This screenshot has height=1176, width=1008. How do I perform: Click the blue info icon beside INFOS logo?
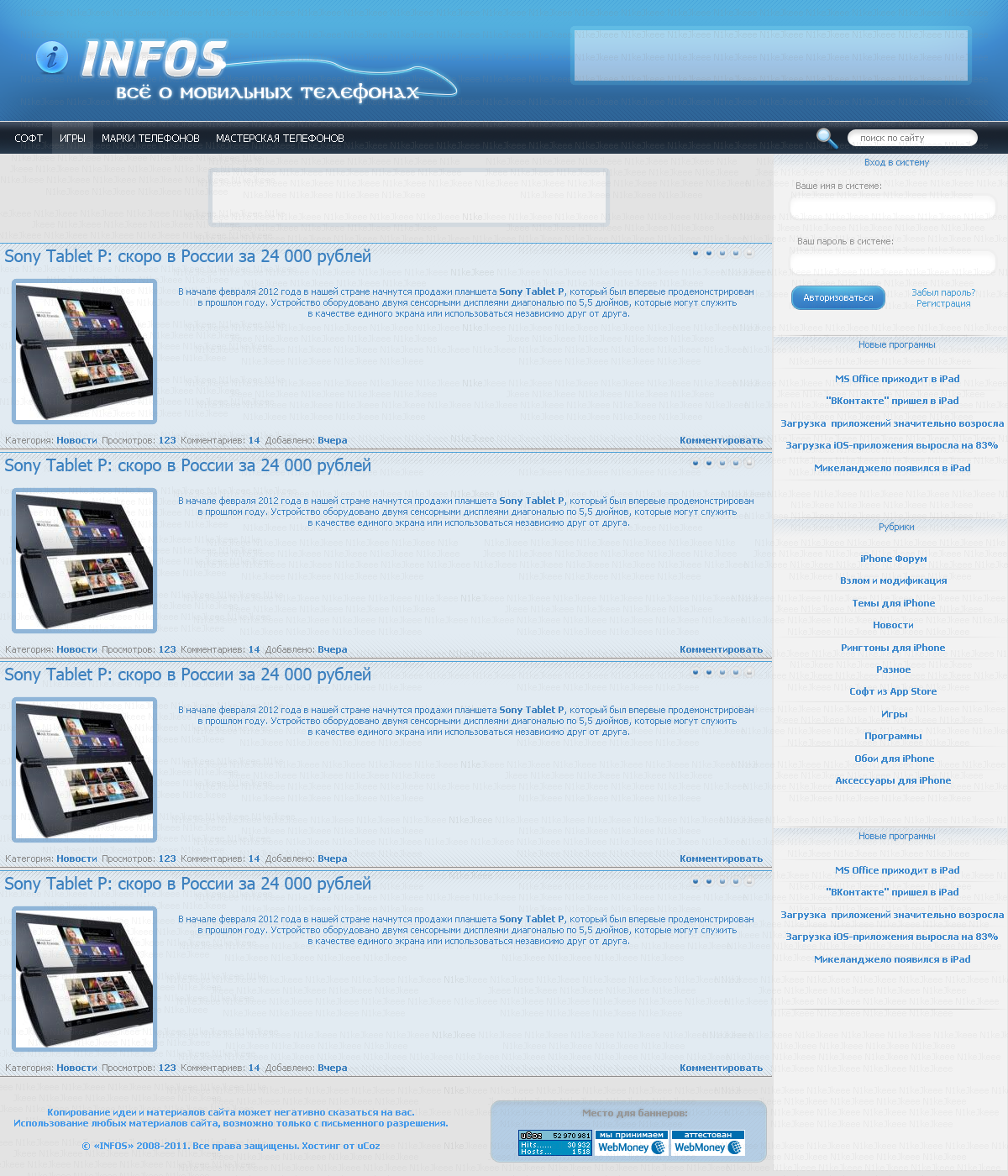point(52,57)
